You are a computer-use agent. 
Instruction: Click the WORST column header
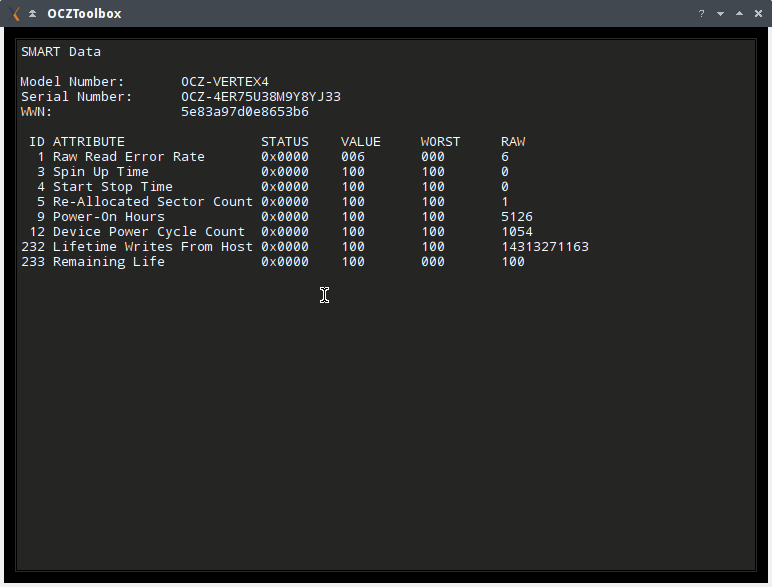440,142
